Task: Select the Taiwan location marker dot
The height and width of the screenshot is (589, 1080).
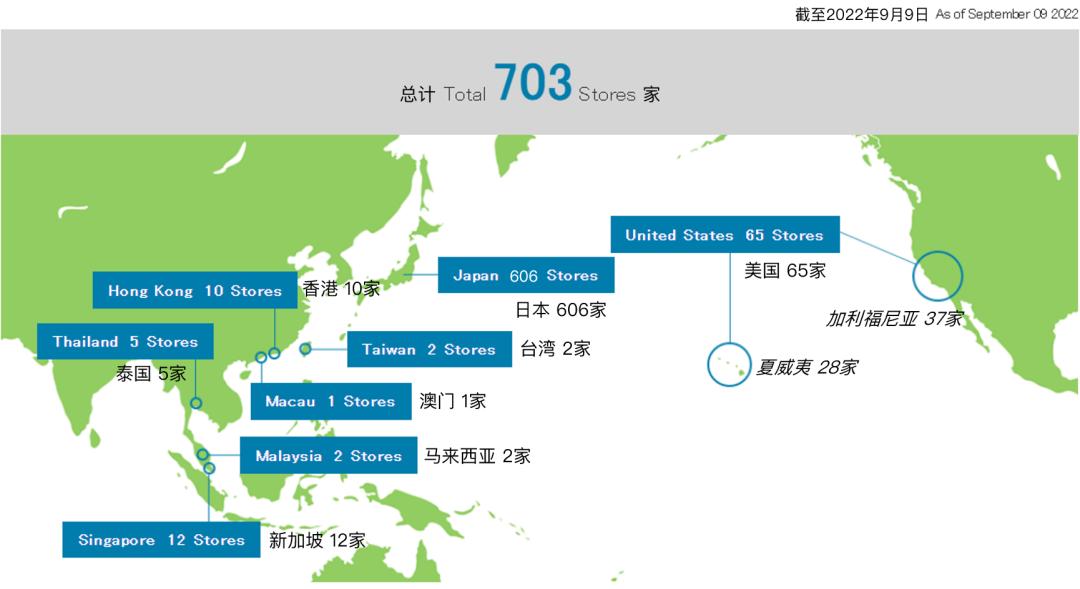Action: pyautogui.click(x=304, y=348)
